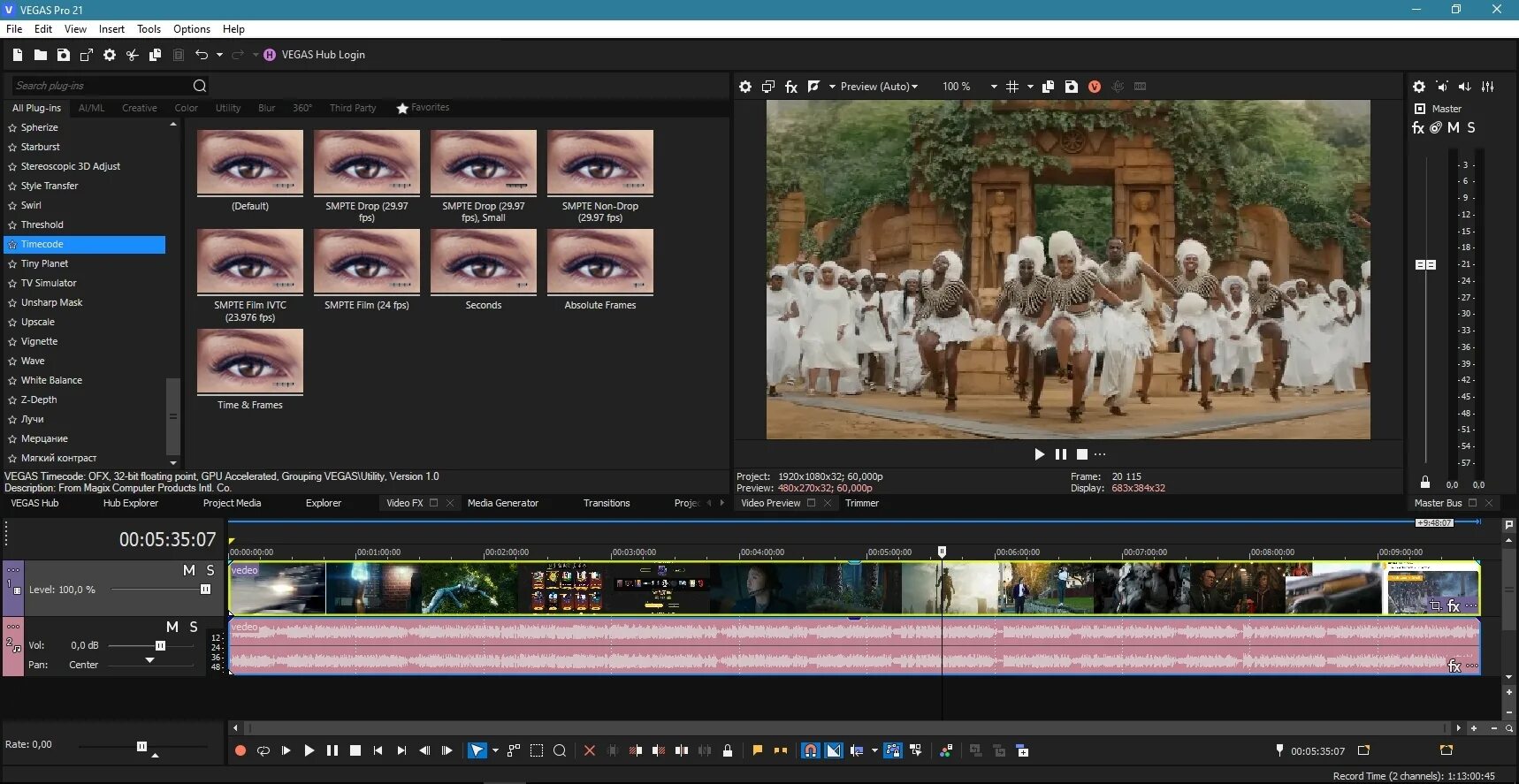This screenshot has height=784, width=1519.
Task: Click Copy snapshot to clipboard icon
Action: click(x=1049, y=87)
